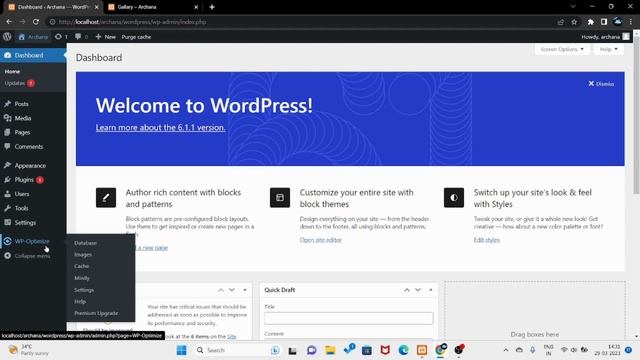This screenshot has width=640, height=360.
Task: Open a new browser tab
Action: tap(212, 7)
